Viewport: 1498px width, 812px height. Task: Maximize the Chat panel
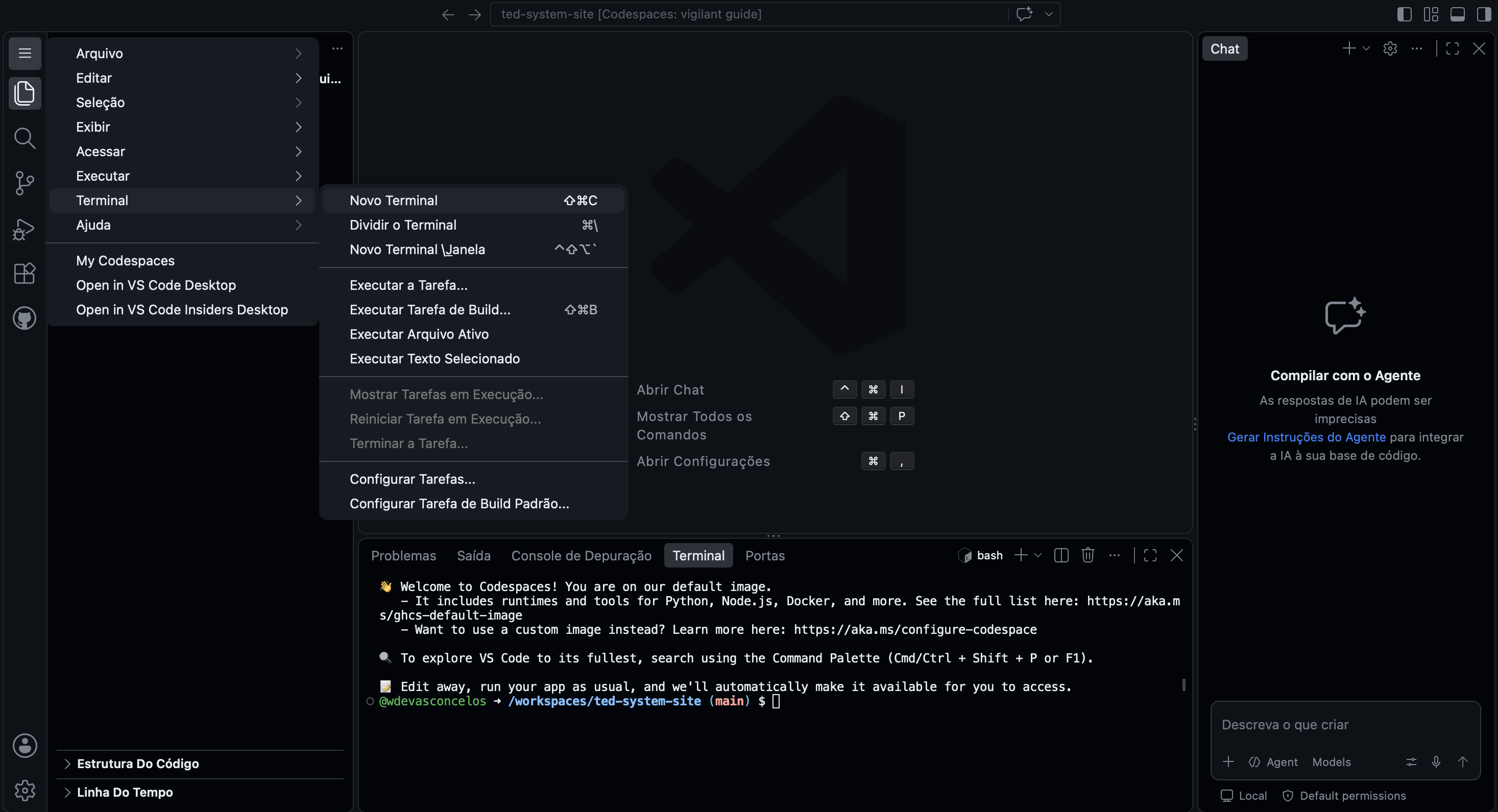click(1452, 49)
